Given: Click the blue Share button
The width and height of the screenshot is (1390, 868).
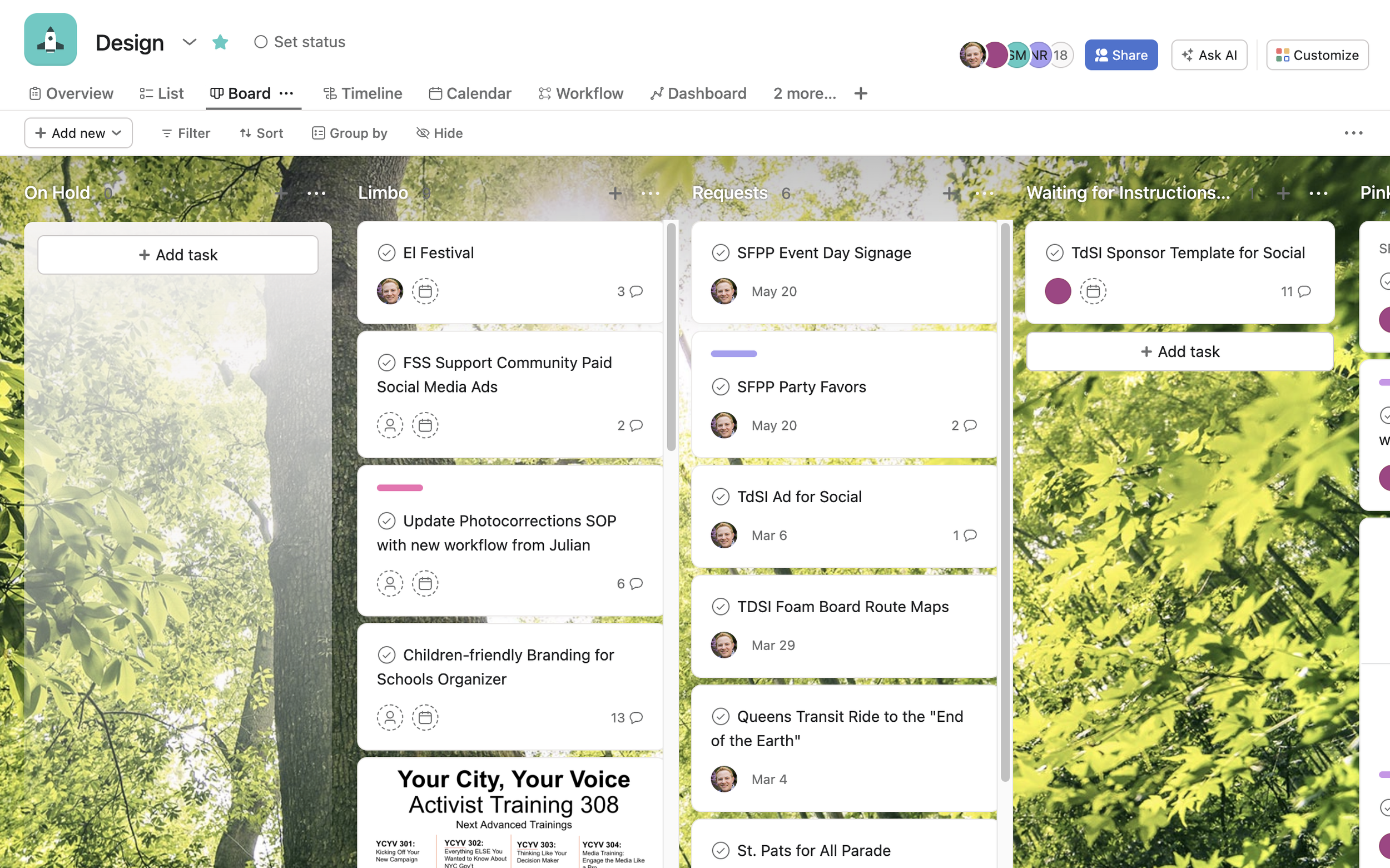Looking at the screenshot, I should coord(1120,55).
